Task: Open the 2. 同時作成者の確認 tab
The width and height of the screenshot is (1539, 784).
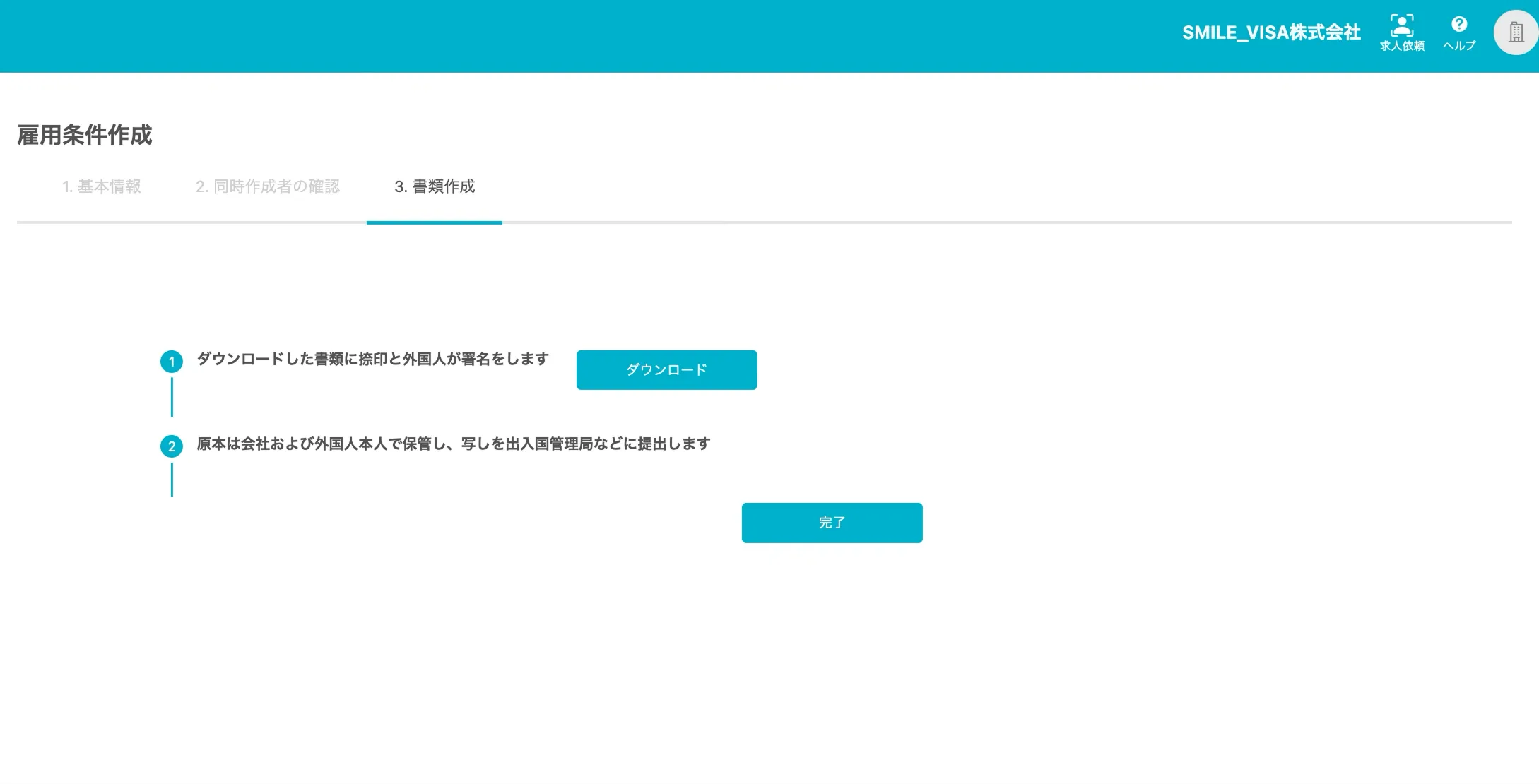Action: [x=269, y=186]
